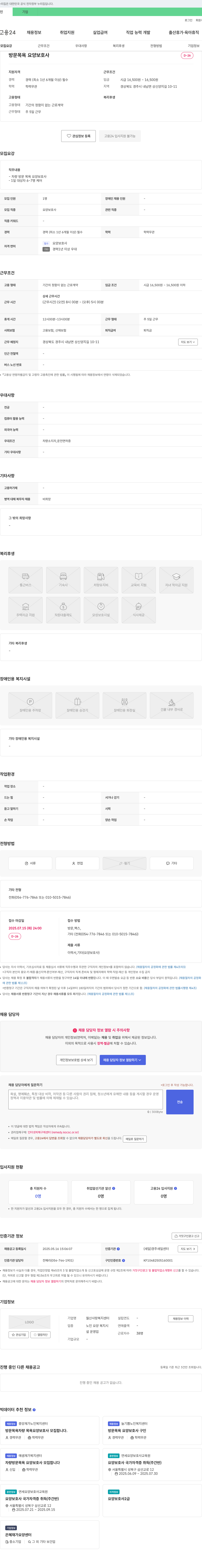202x1568 pixels.
Task: Select the 식사제공 welfare icon
Action: click(138, 610)
